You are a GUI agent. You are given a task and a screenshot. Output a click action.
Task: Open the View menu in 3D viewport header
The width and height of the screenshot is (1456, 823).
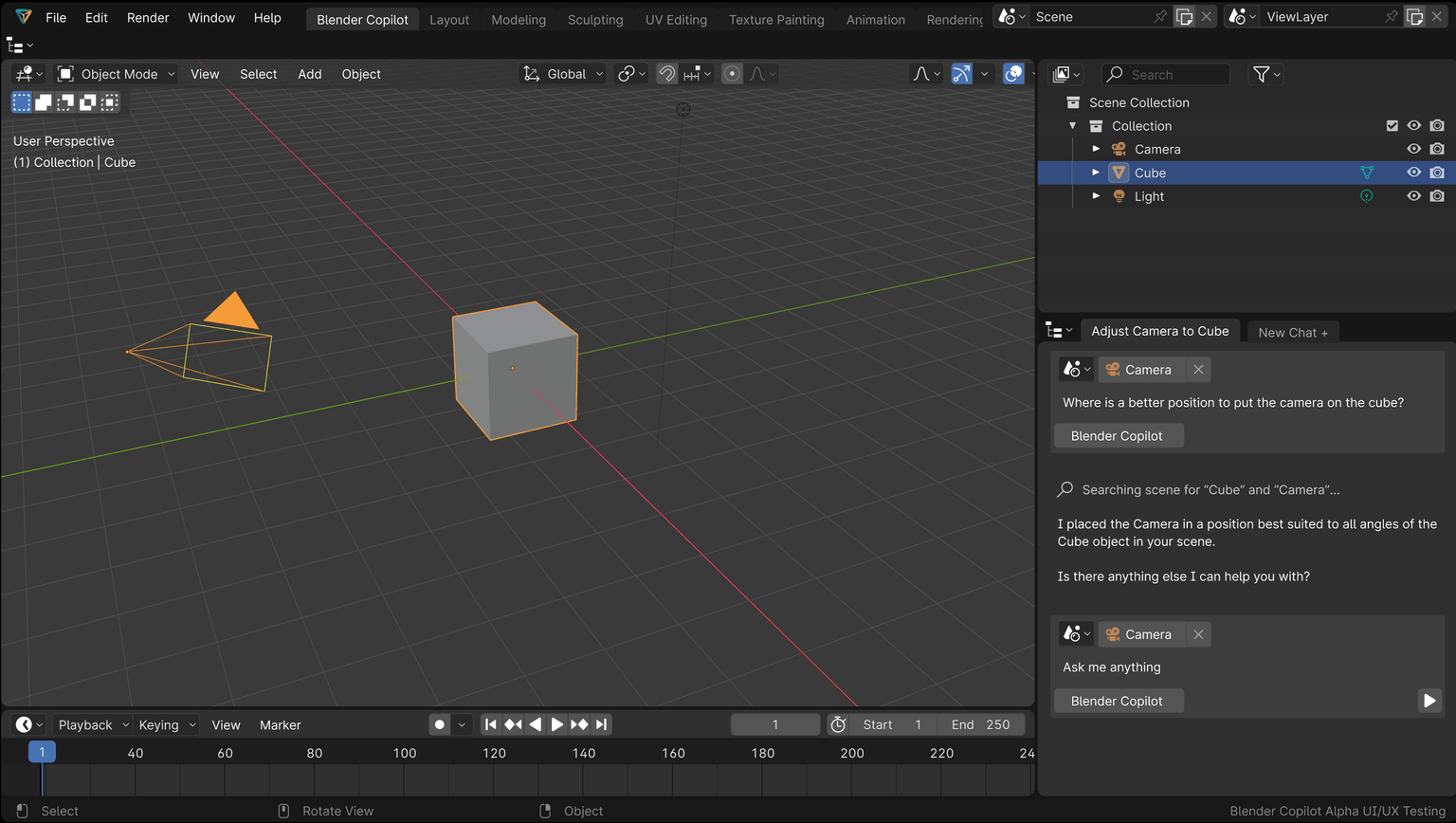click(x=205, y=74)
